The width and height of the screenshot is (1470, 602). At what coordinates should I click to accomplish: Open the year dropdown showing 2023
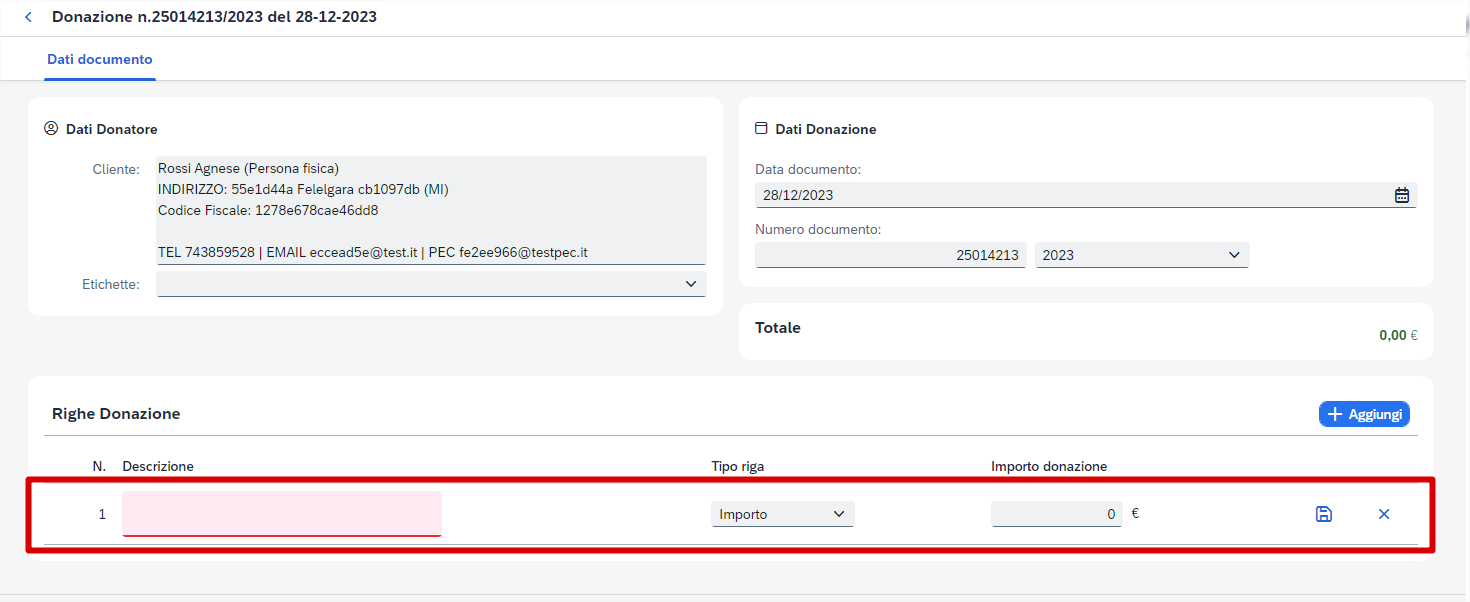point(1141,255)
